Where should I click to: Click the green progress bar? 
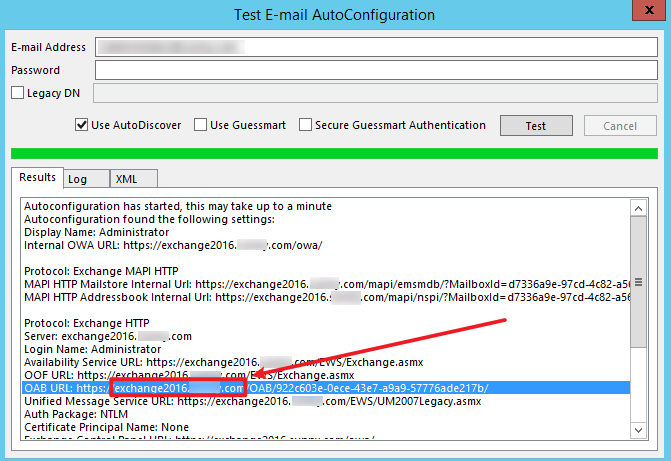point(334,153)
